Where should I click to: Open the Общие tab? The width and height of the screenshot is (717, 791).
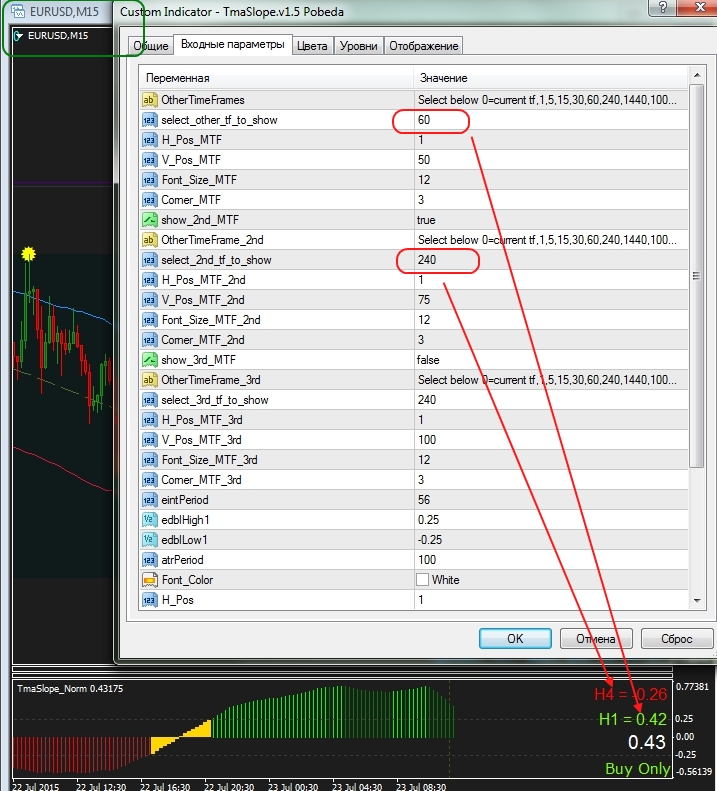[x=150, y=46]
